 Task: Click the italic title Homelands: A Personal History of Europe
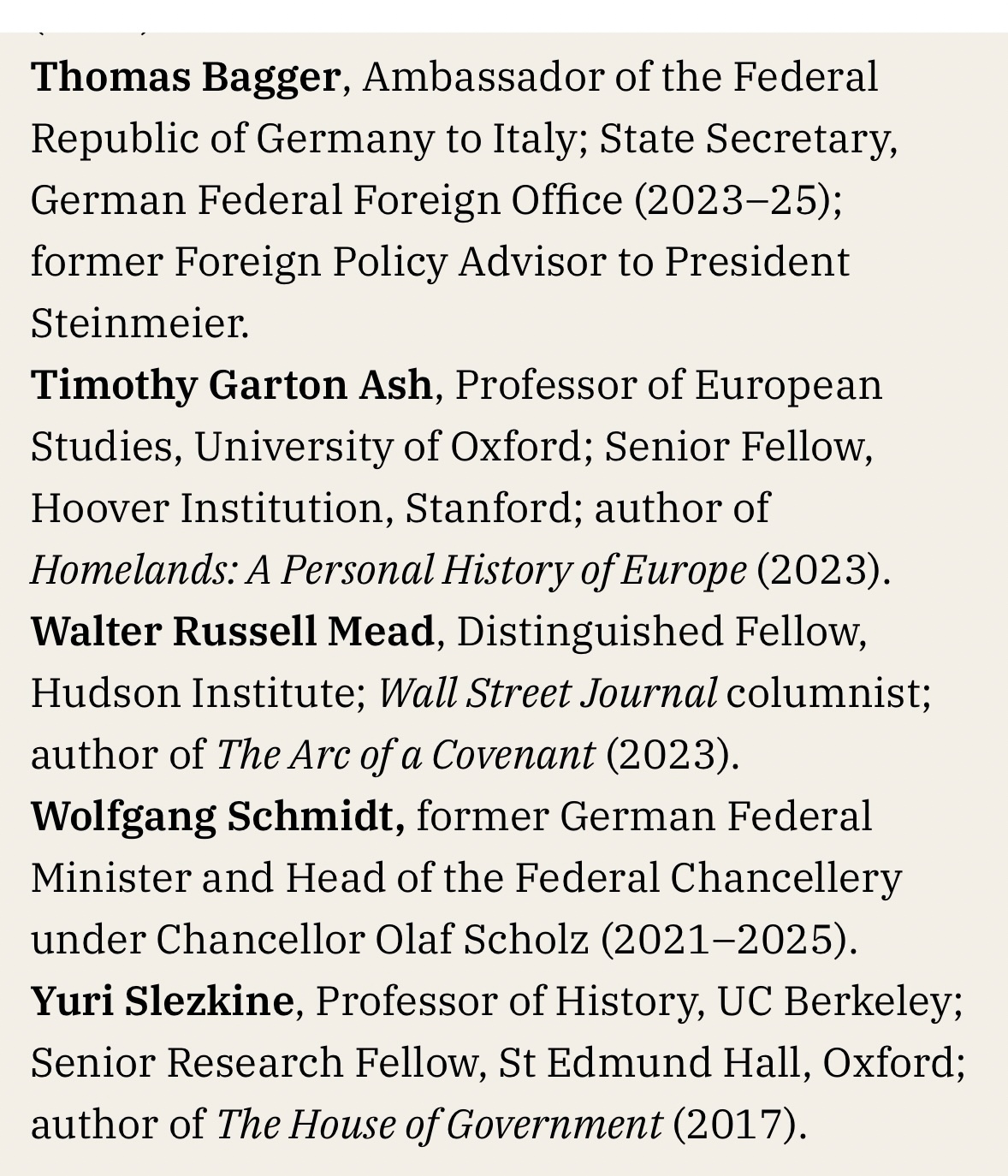388,570
